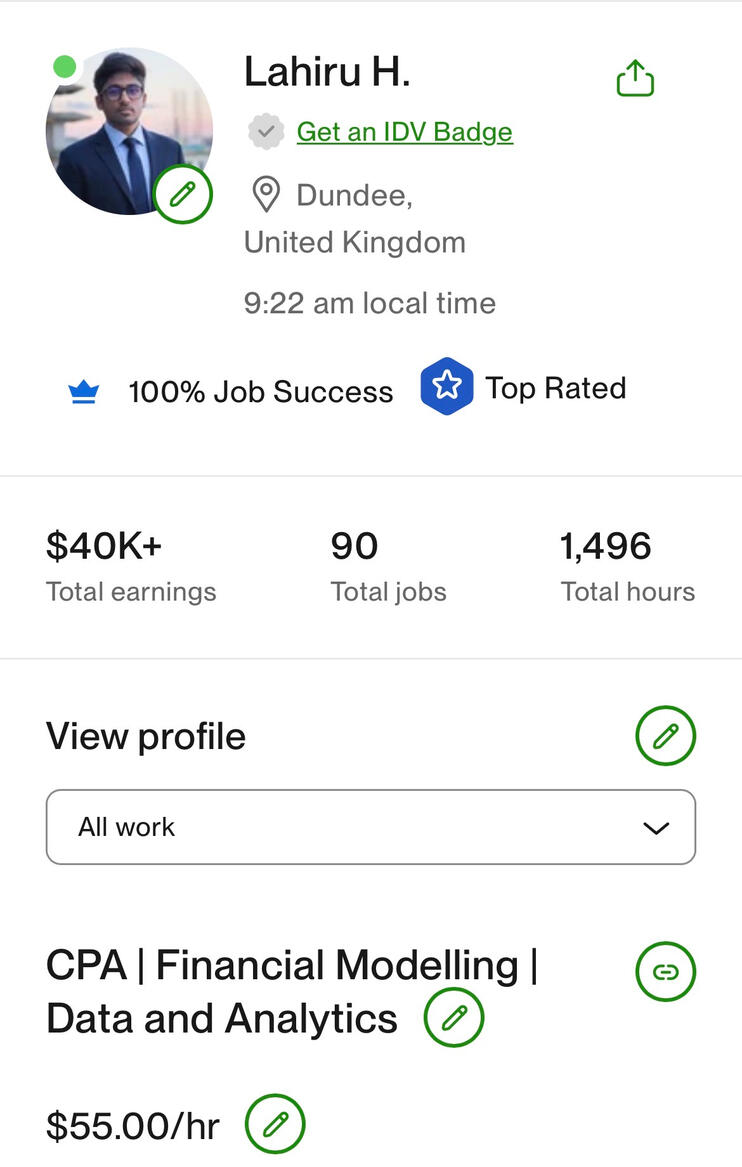The image size is (742, 1167).
Task: Edit the $55.00/hr hourly rate
Action: tap(275, 1125)
